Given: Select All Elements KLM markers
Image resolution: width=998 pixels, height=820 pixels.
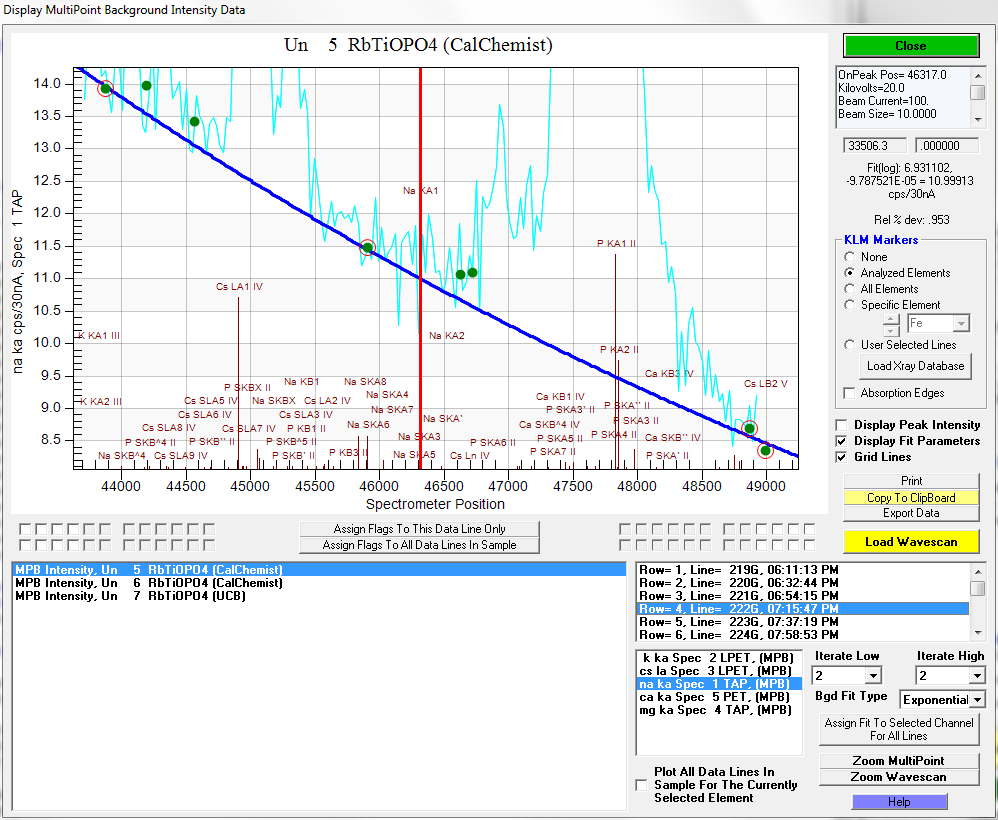Looking at the screenshot, I should [851, 289].
